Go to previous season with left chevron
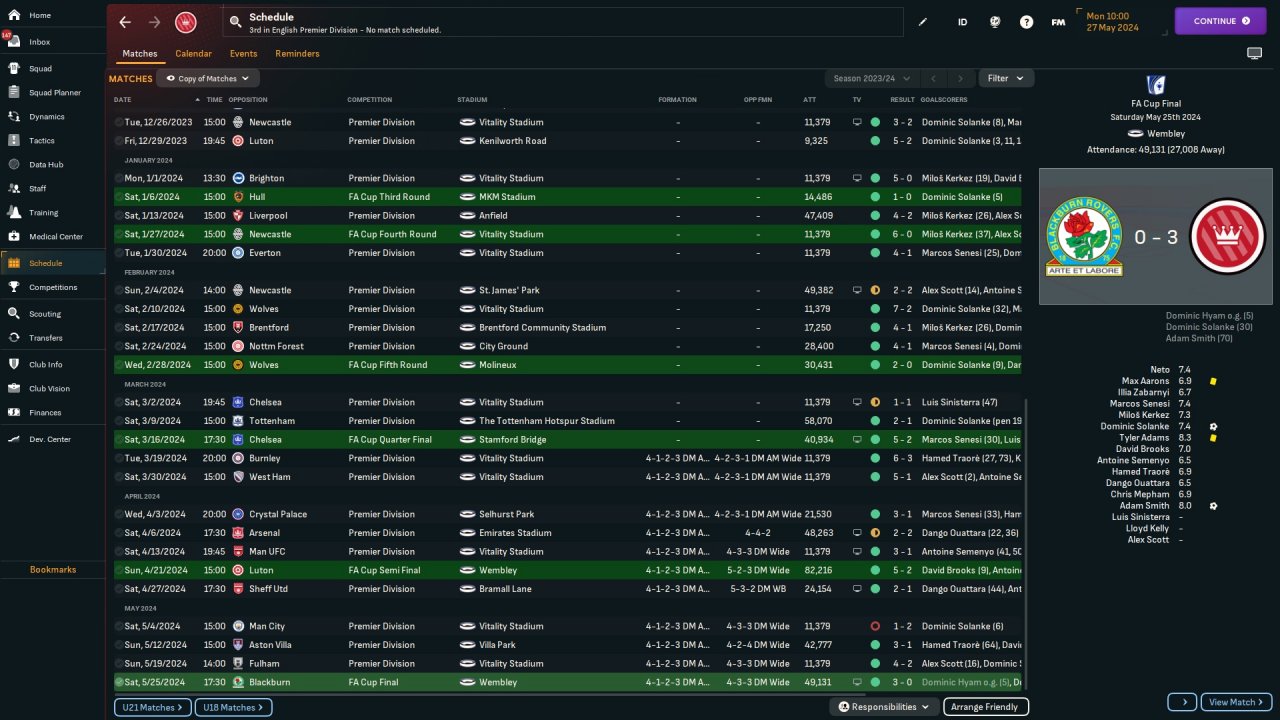The width and height of the screenshot is (1280, 720). pos(933,78)
